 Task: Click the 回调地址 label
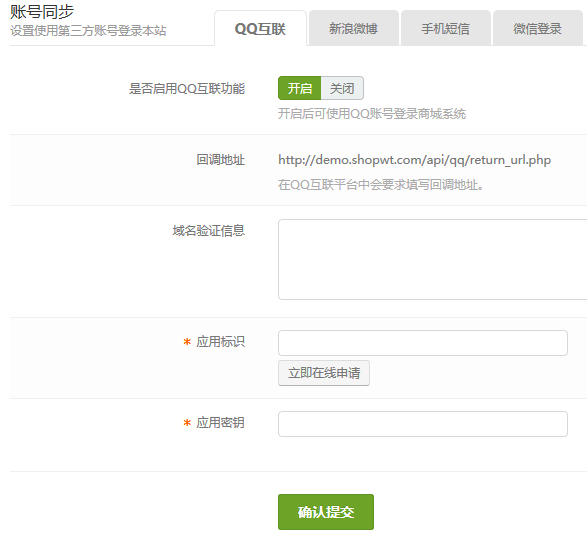pos(220,160)
